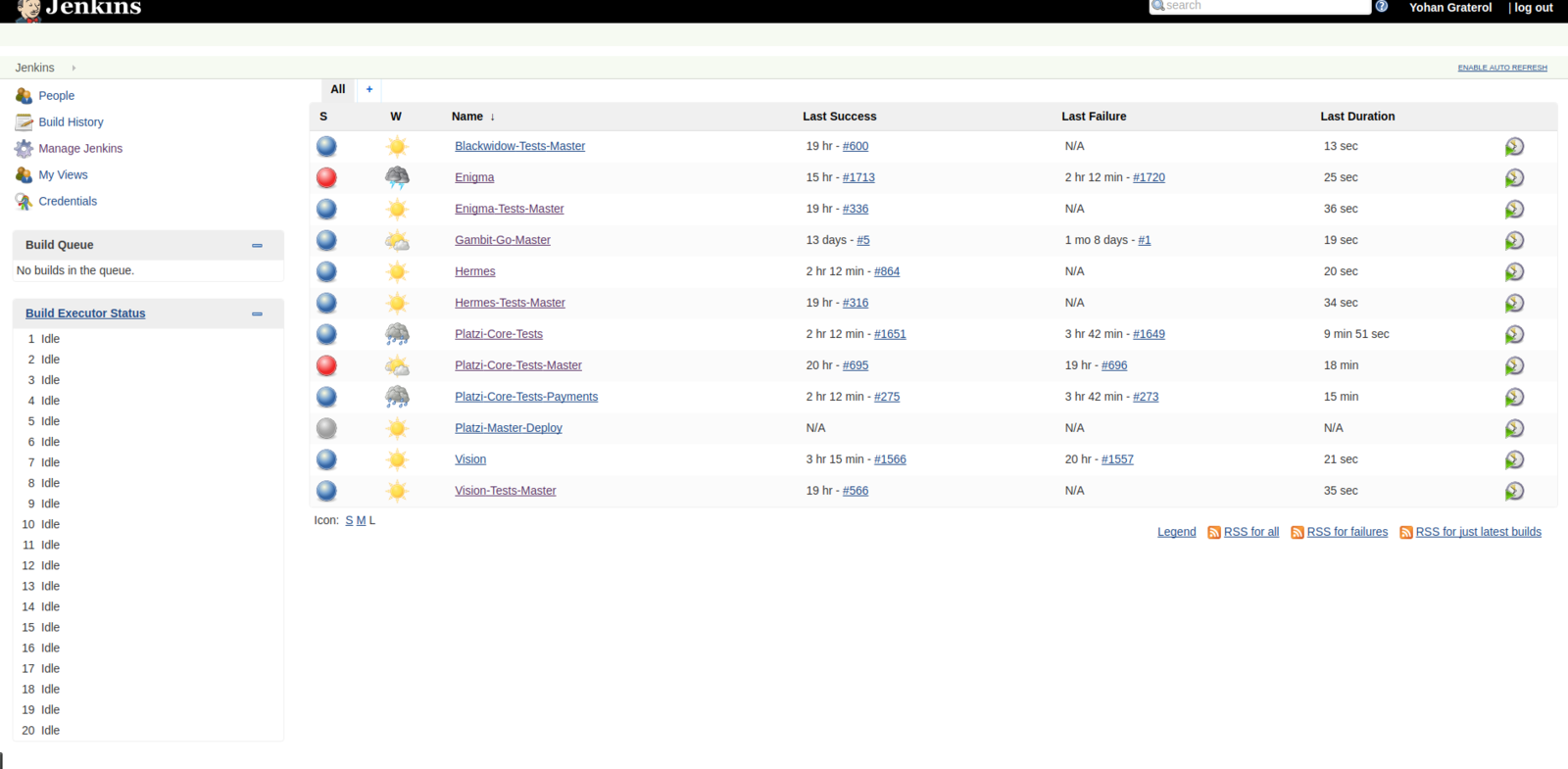Viewport: 1568px width, 769px height.
Task: Open Vision last success build #1566
Action: point(890,459)
